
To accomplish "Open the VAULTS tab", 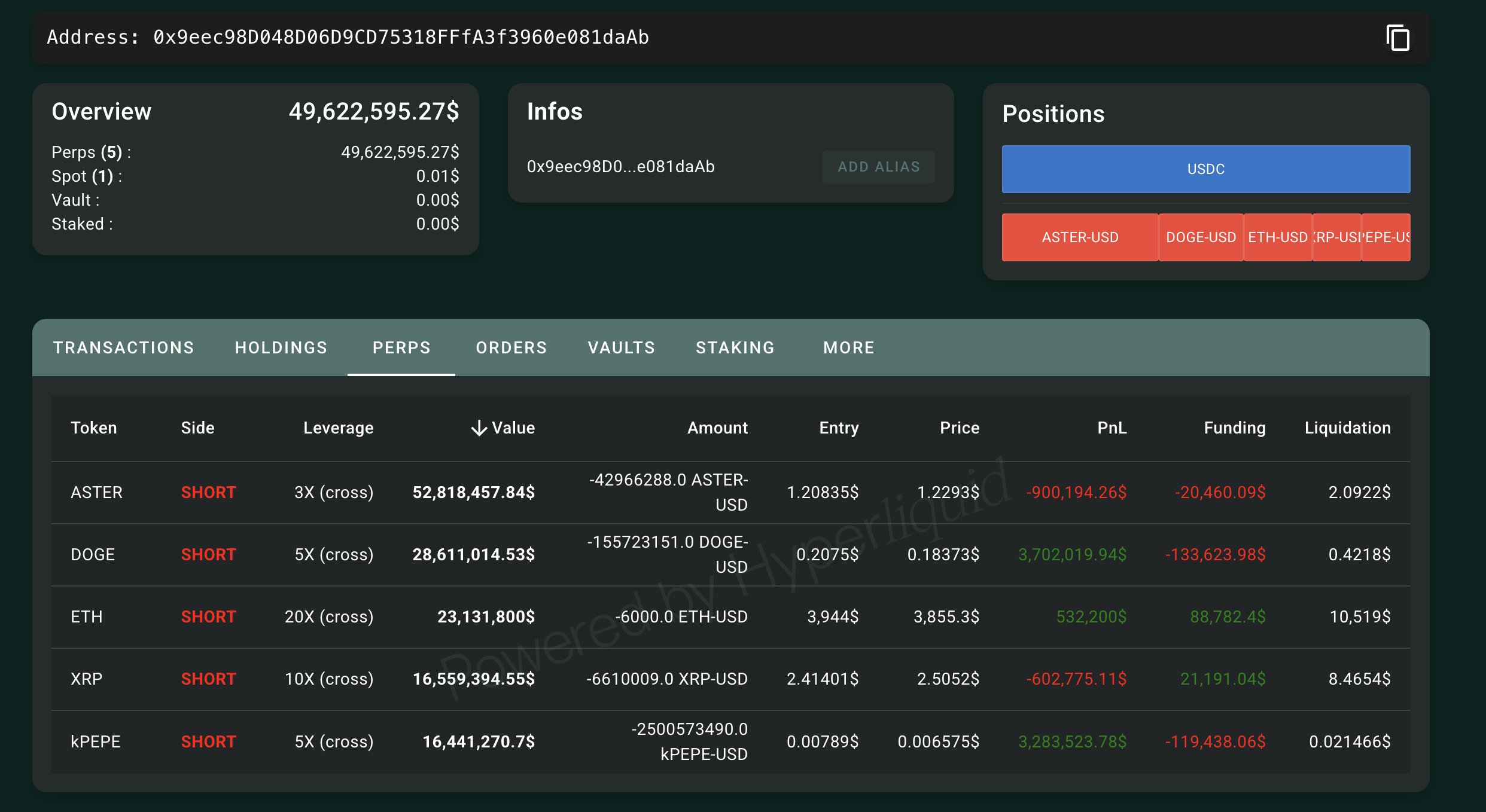I will click(x=621, y=347).
